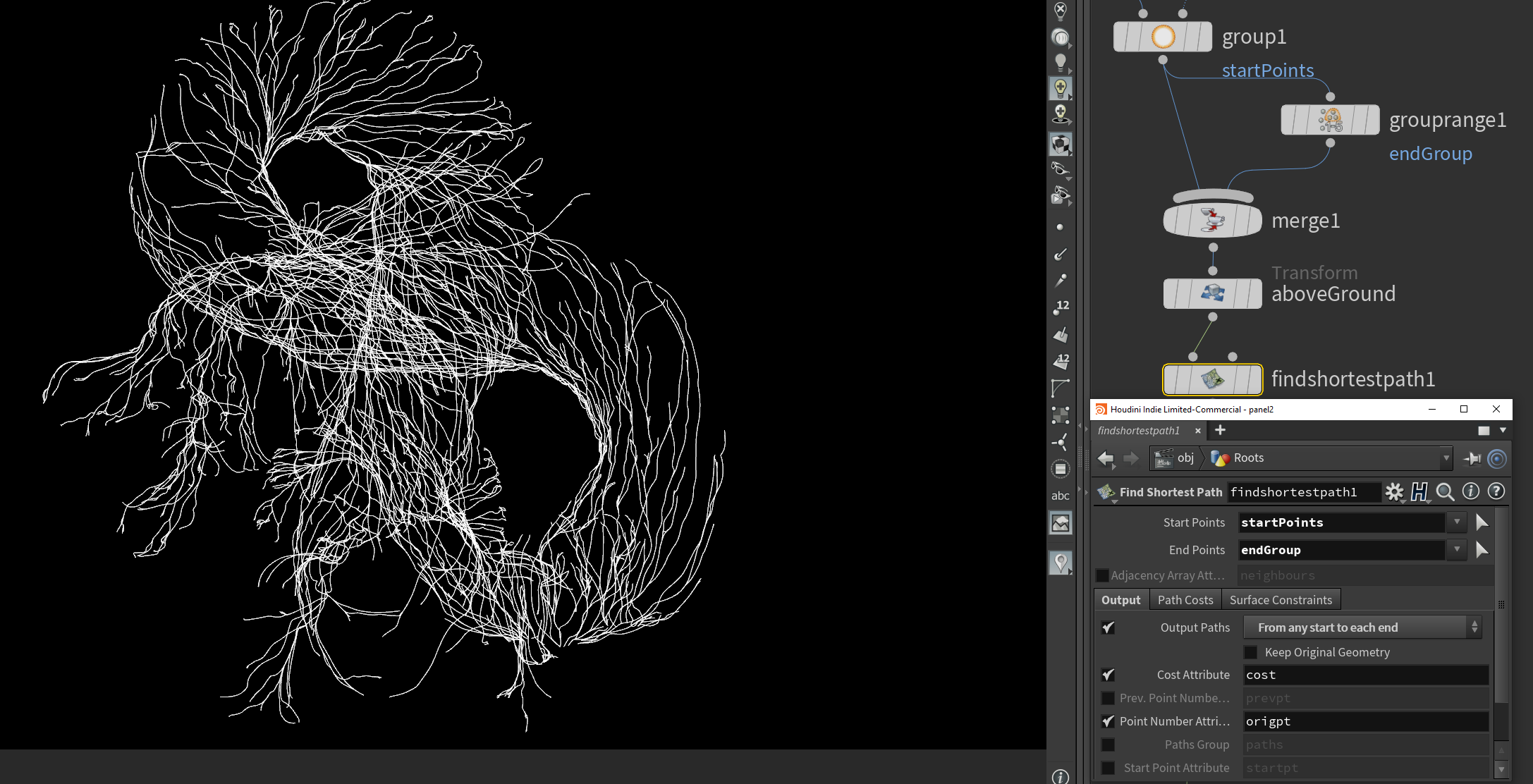The width and height of the screenshot is (1533, 784).
Task: Toggle the Display primitive hulls icon
Action: (1061, 388)
